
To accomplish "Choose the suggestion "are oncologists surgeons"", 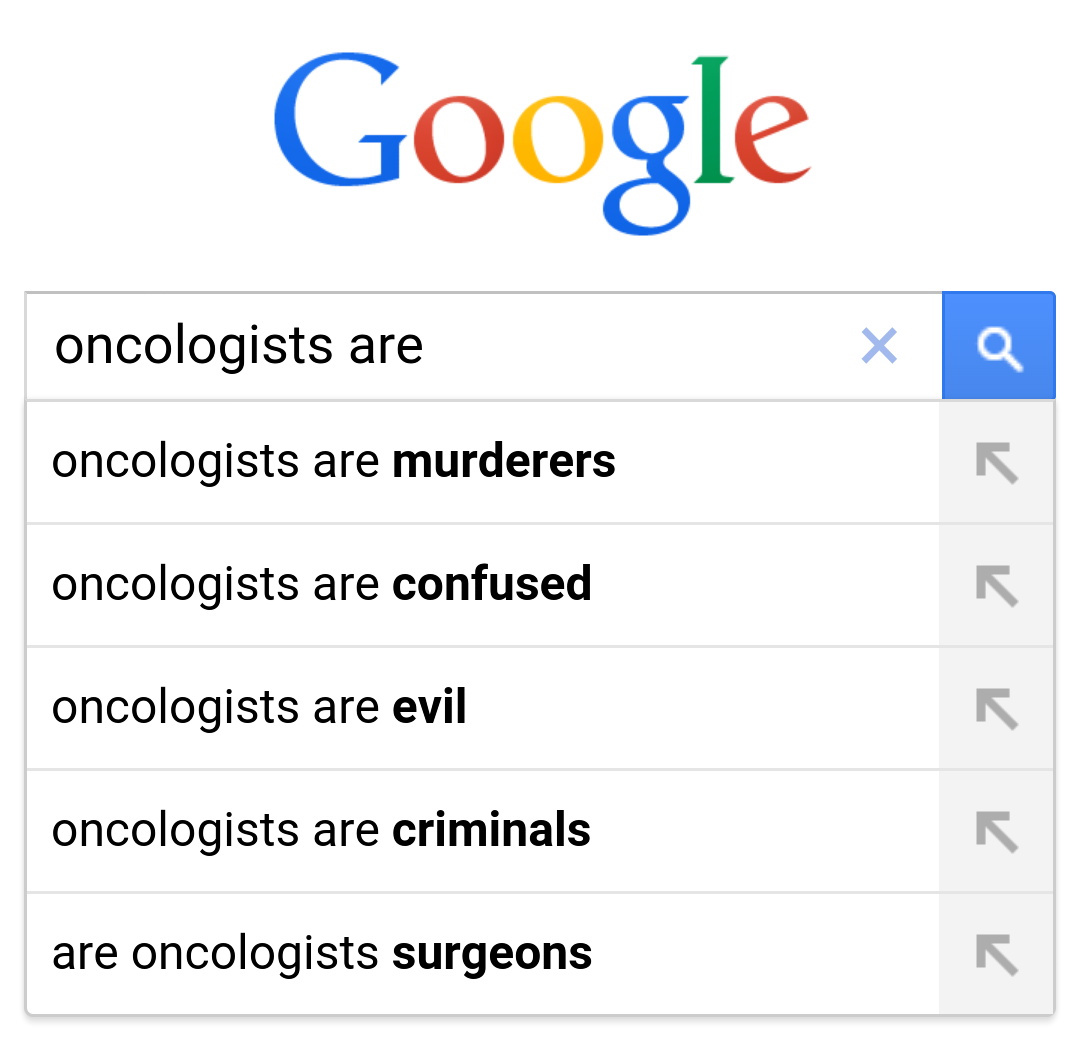I will pyautogui.click(x=322, y=954).
